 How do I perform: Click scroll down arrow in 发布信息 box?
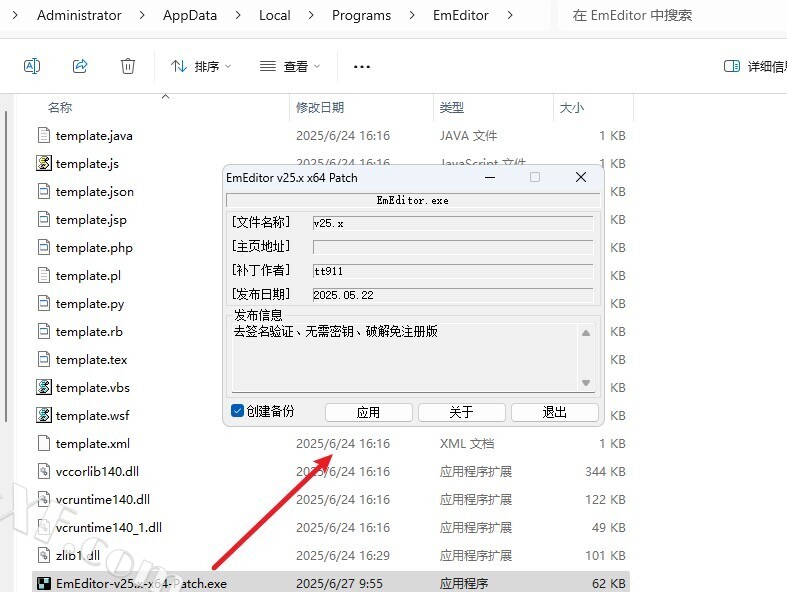coord(586,383)
